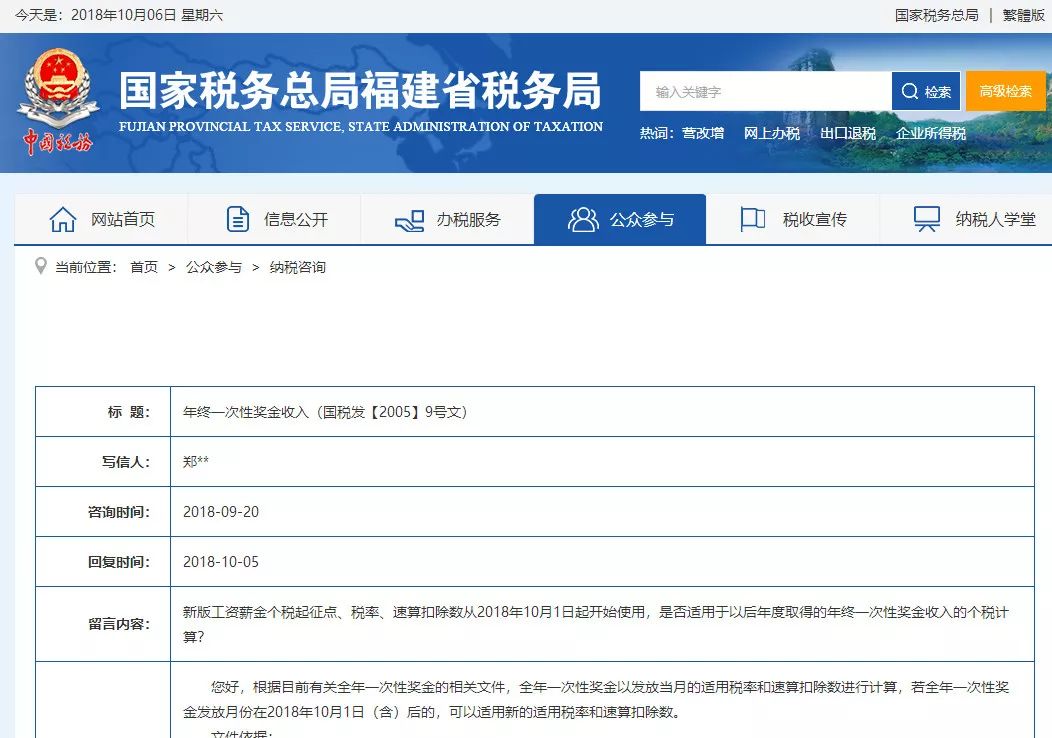This screenshot has height=738, width=1052.
Task: Click the date text 2018年10月06日 星期六
Action: tap(147, 15)
